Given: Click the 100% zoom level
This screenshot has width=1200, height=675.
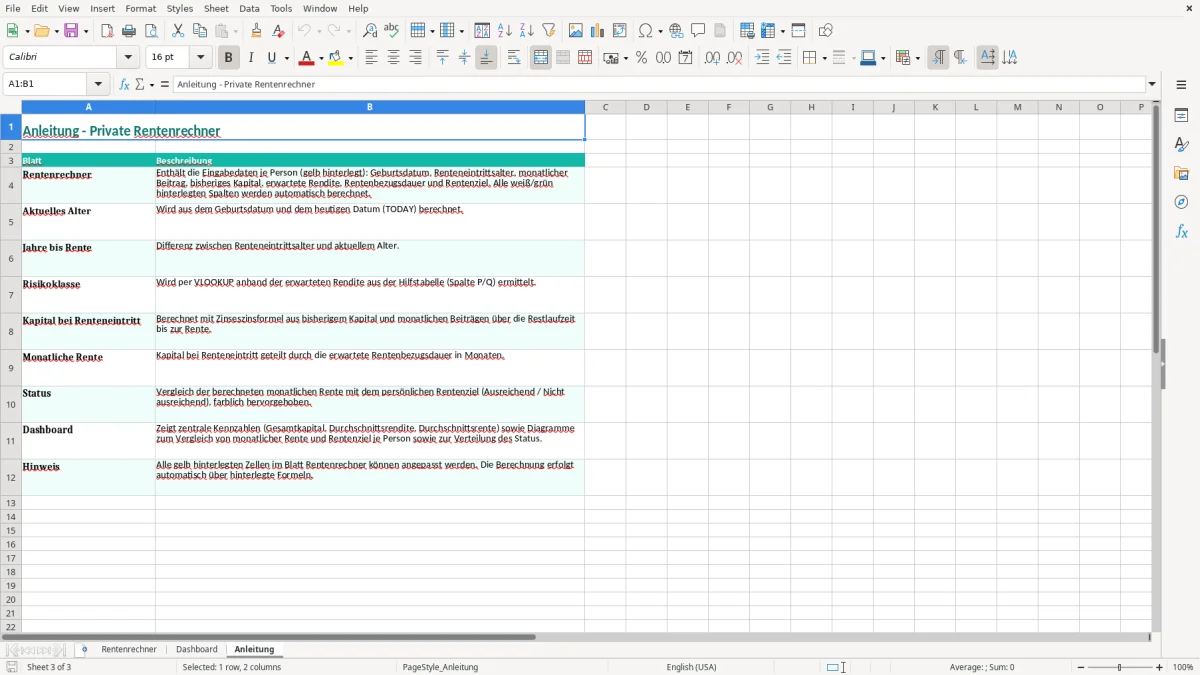Looking at the screenshot, I should pyautogui.click(x=1183, y=667).
